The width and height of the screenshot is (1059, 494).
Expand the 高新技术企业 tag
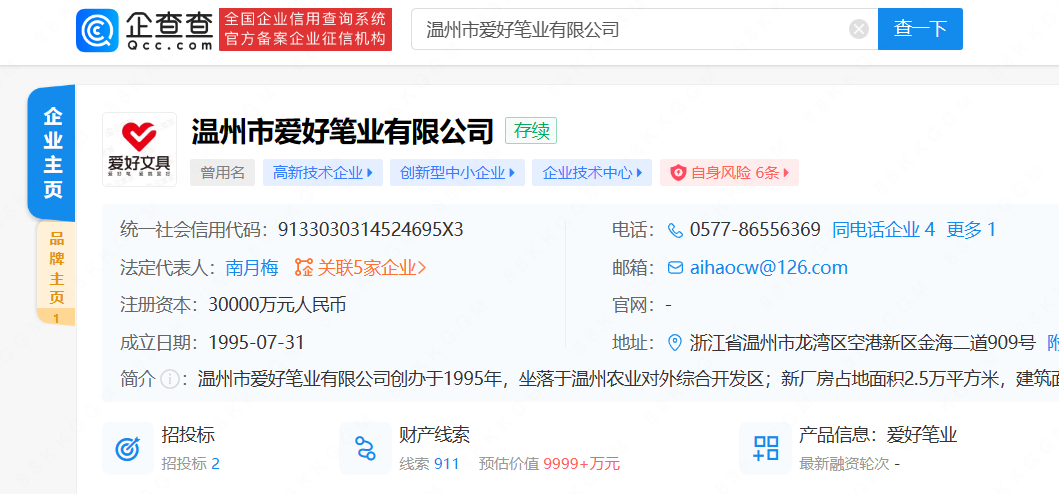(323, 173)
